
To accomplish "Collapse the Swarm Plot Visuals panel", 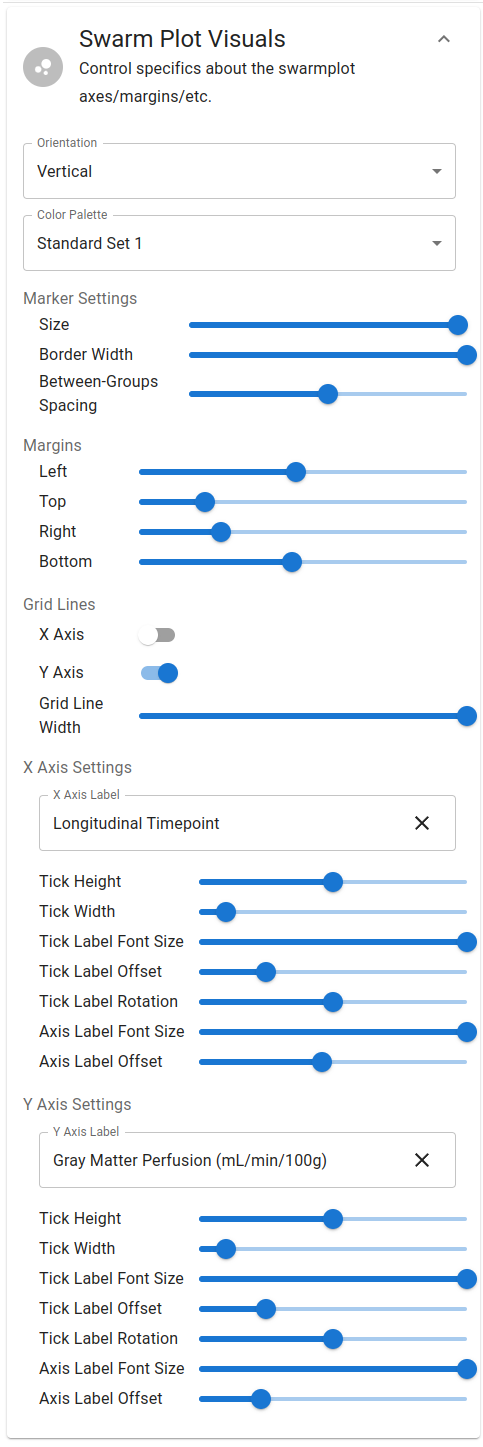I will [x=445, y=39].
